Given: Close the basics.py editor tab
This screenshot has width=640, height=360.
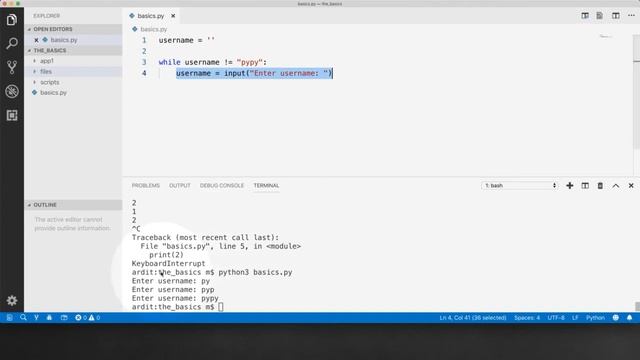Looking at the screenshot, I should pos(173,16).
